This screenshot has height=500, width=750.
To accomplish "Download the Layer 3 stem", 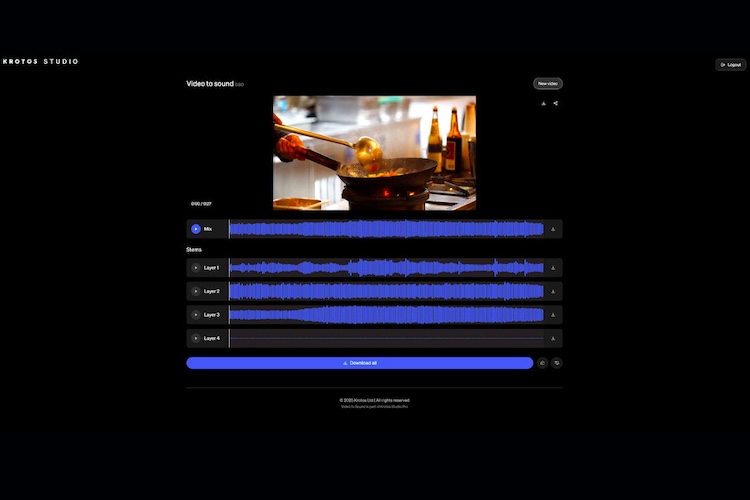I will 553,315.
